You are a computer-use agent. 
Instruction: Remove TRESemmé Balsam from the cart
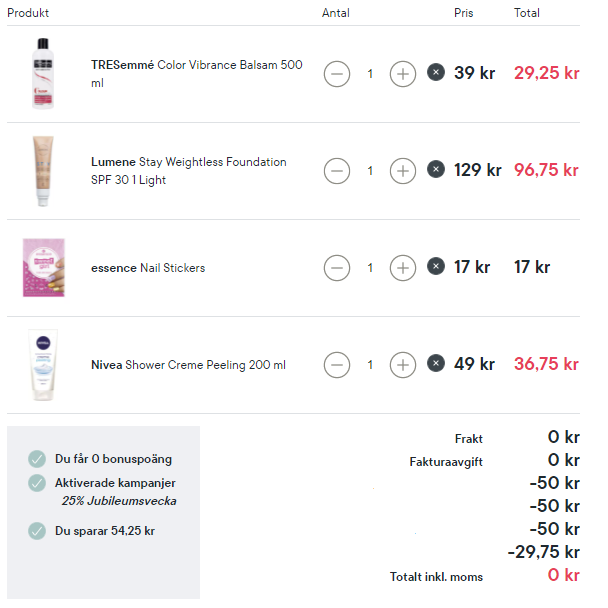click(436, 72)
